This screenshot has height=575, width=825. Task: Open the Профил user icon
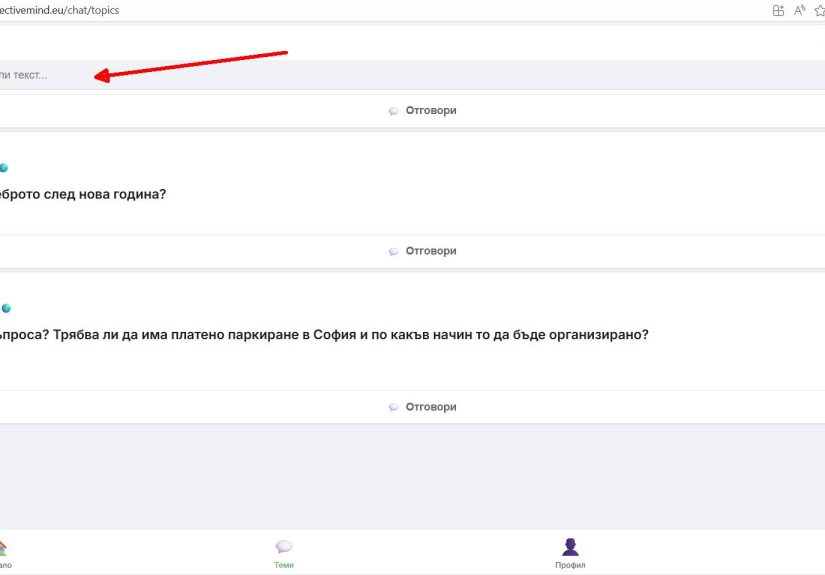tap(570, 547)
